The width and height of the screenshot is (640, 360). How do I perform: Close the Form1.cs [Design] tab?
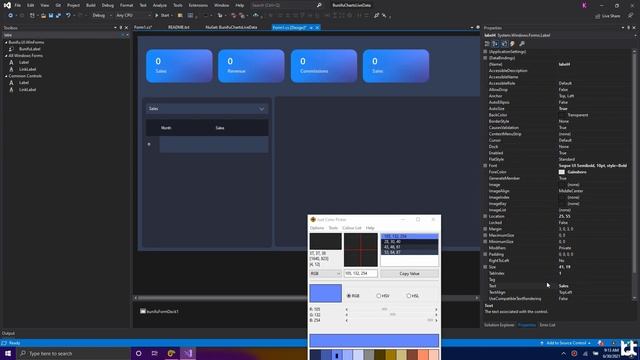pyautogui.click(x=318, y=28)
